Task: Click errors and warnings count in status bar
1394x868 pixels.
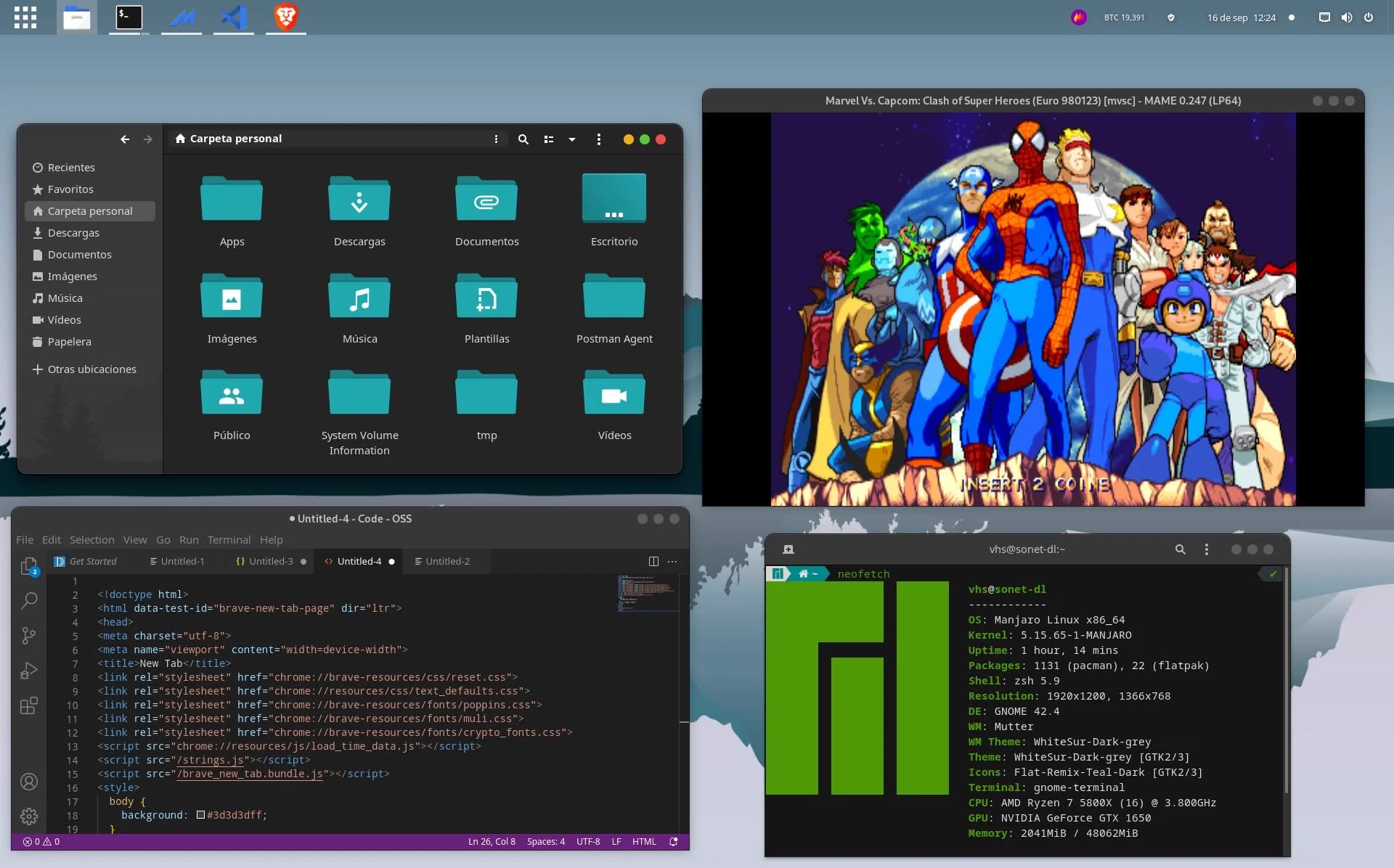Action: point(41,842)
